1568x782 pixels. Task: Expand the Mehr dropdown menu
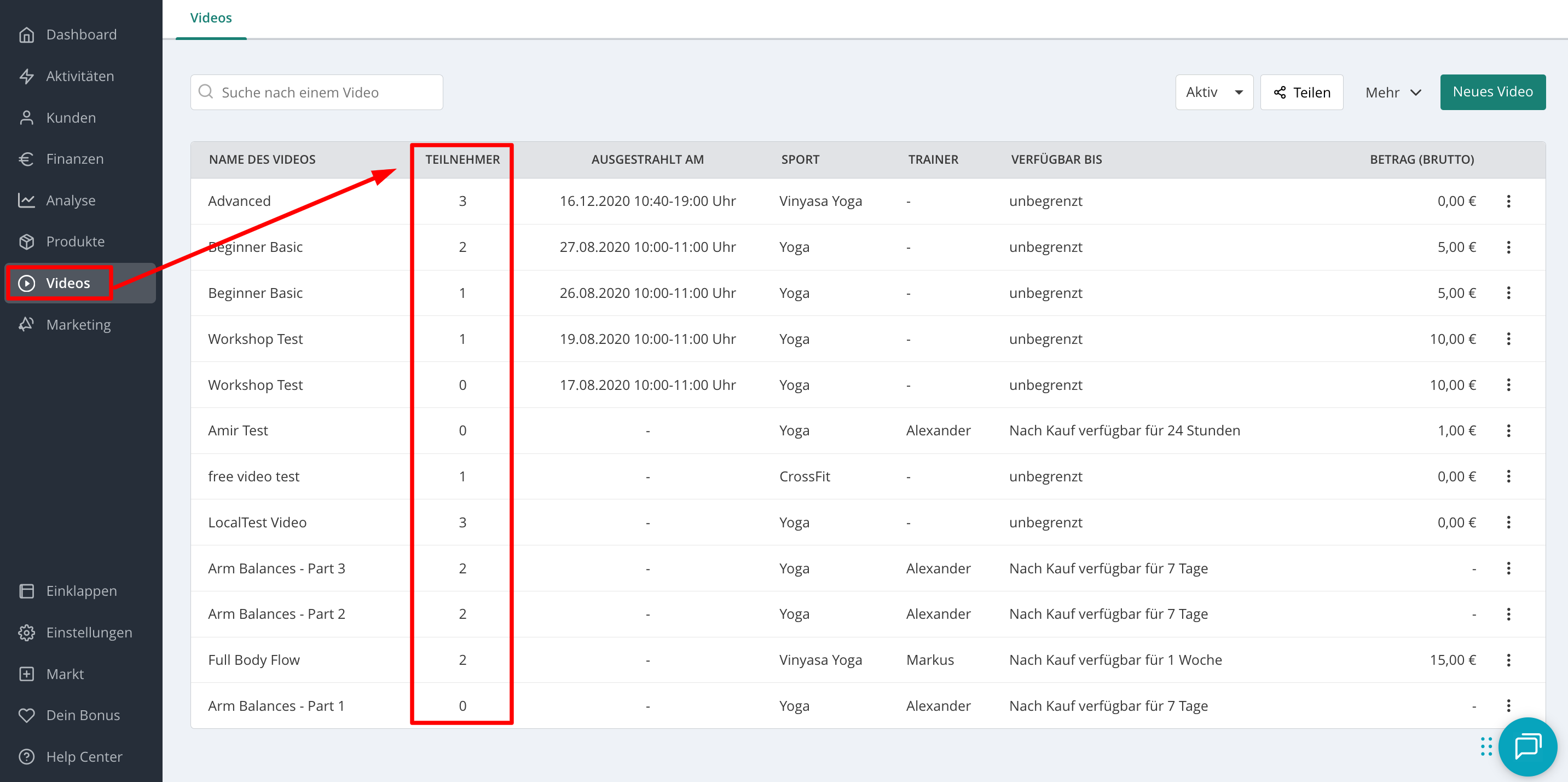pyautogui.click(x=1392, y=92)
